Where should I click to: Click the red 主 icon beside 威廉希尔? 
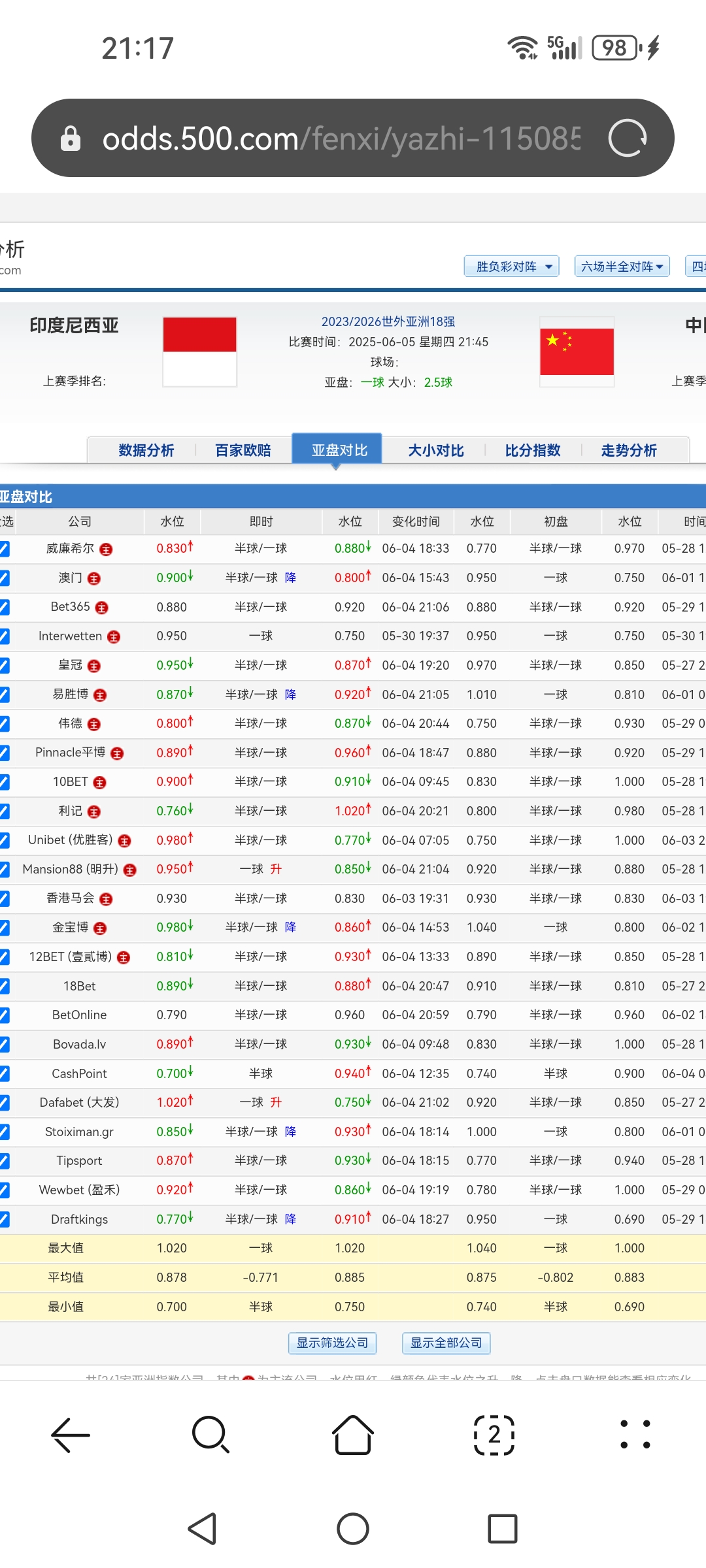tap(106, 549)
